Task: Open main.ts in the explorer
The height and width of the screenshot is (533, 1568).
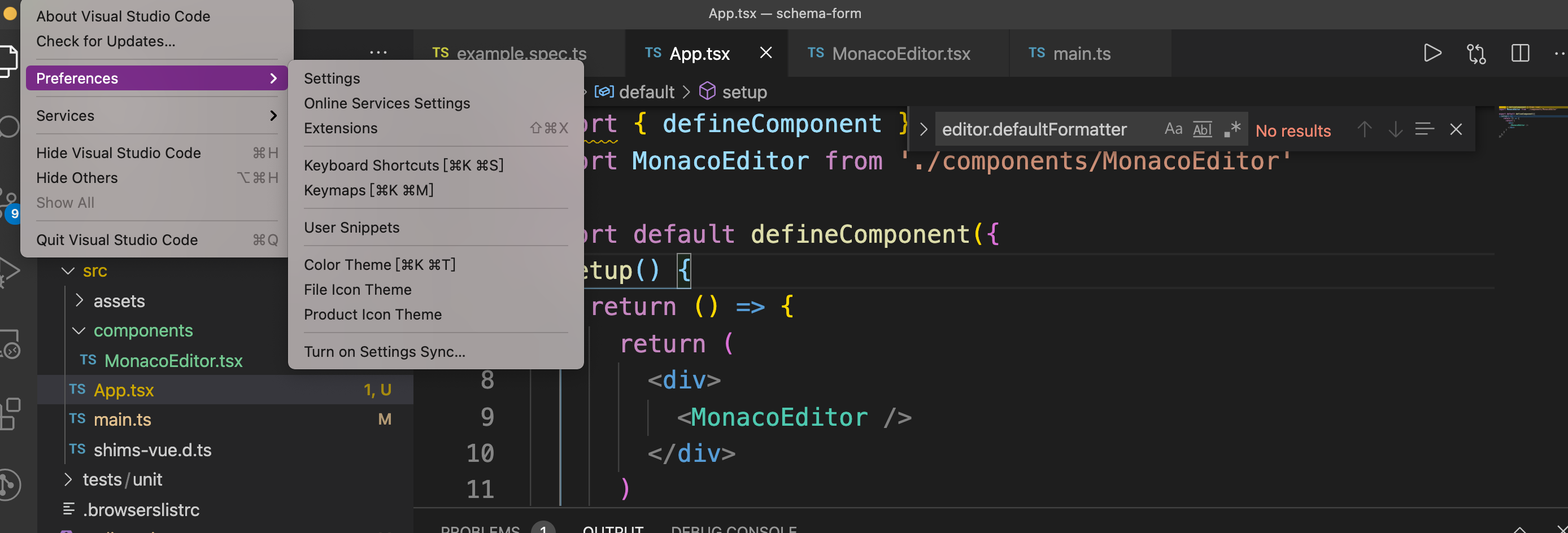Action: click(225, 419)
